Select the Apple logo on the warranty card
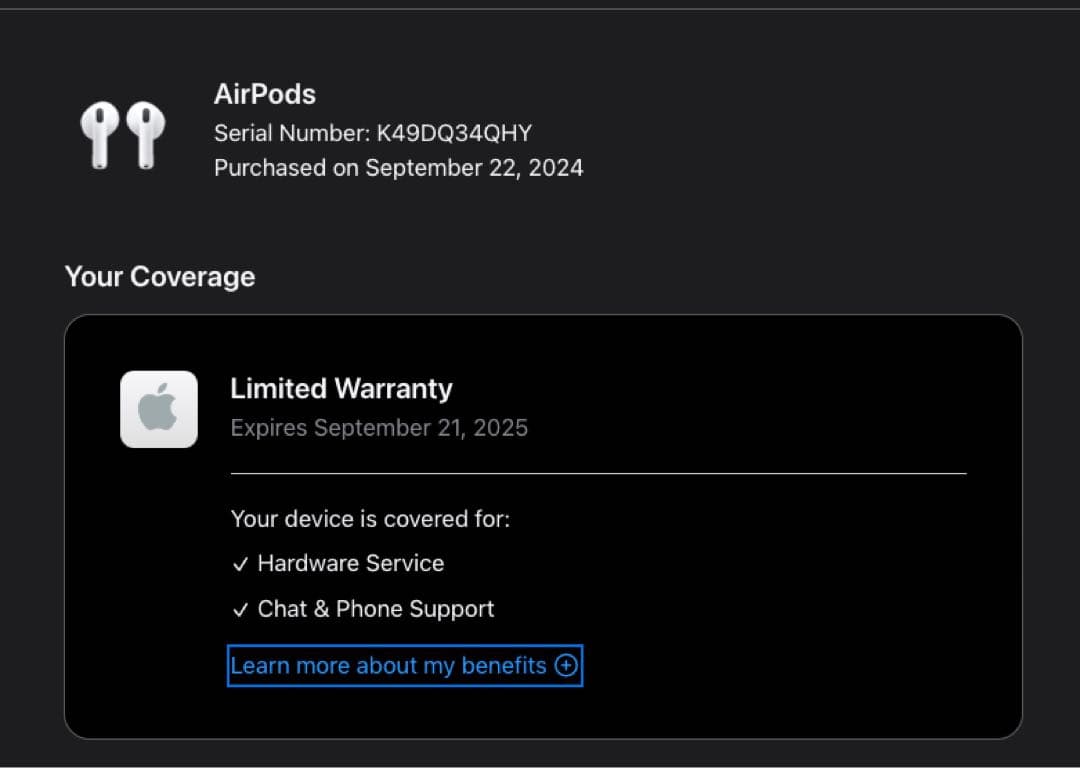1080x768 pixels. coord(158,408)
